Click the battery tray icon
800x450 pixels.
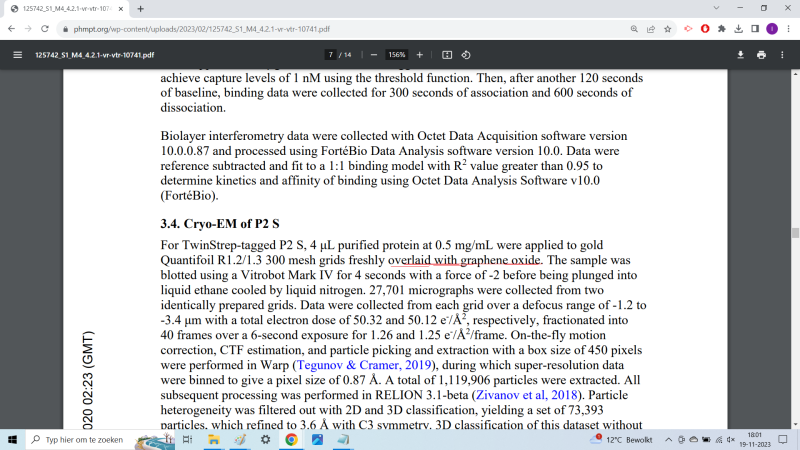click(706, 440)
